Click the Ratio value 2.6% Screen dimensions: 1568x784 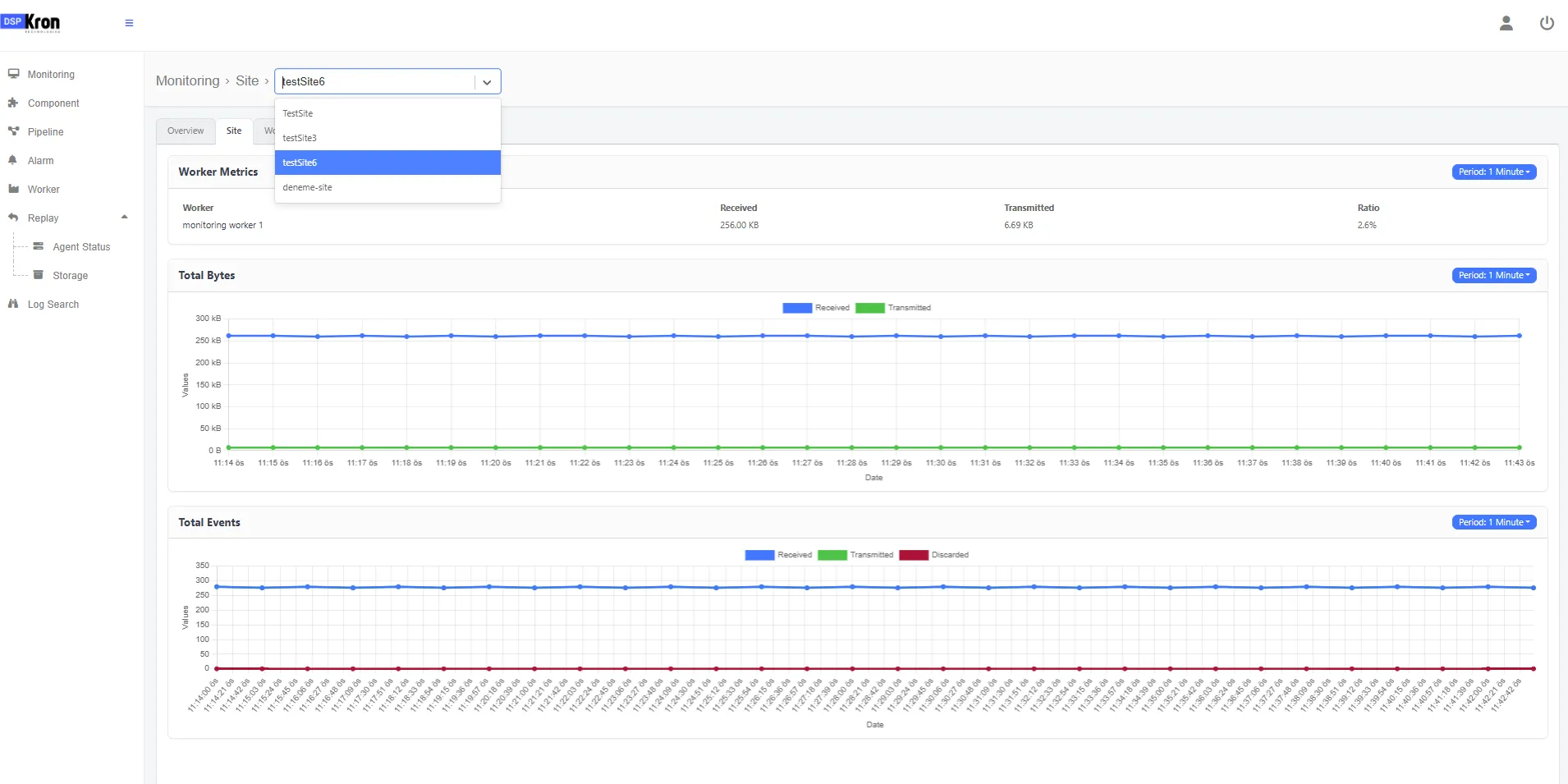point(1367,225)
